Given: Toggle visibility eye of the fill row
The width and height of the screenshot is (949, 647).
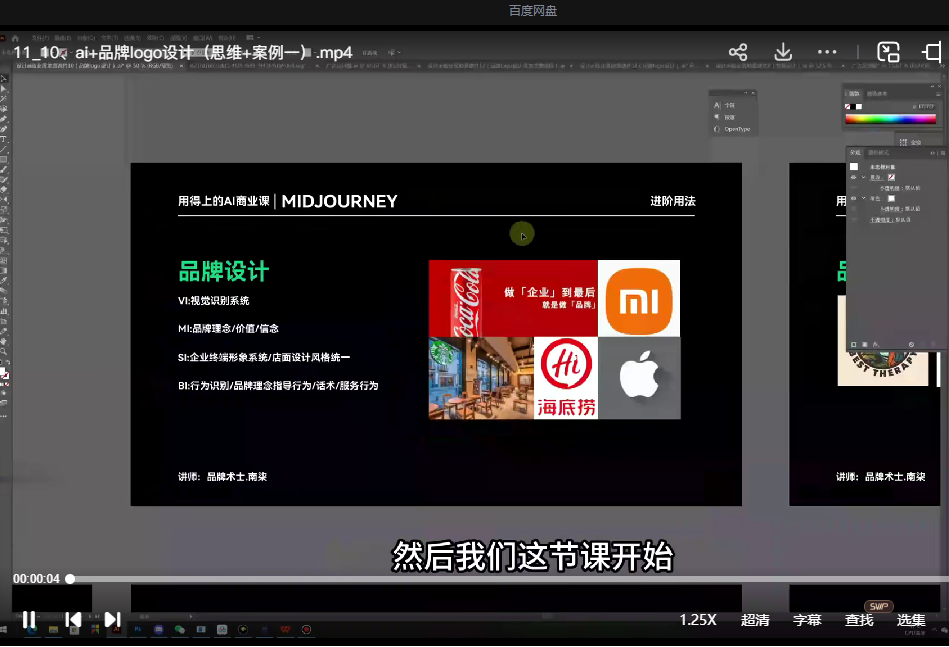Looking at the screenshot, I should [853, 198].
